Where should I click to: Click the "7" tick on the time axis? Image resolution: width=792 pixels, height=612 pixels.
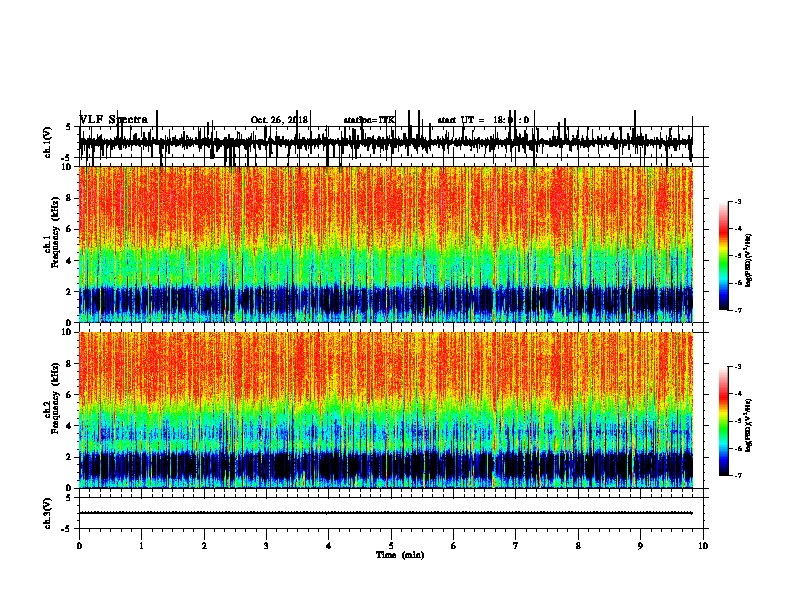click(516, 546)
